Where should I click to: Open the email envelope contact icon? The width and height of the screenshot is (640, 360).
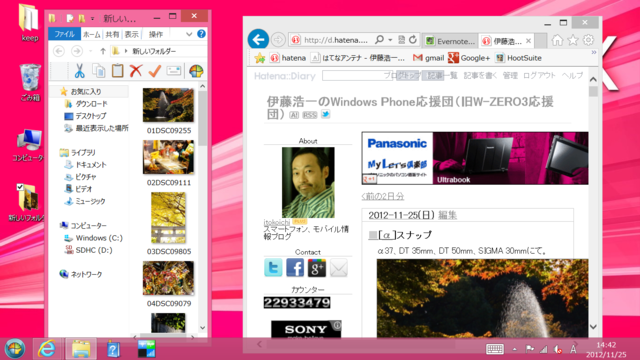pyautogui.click(x=338, y=268)
